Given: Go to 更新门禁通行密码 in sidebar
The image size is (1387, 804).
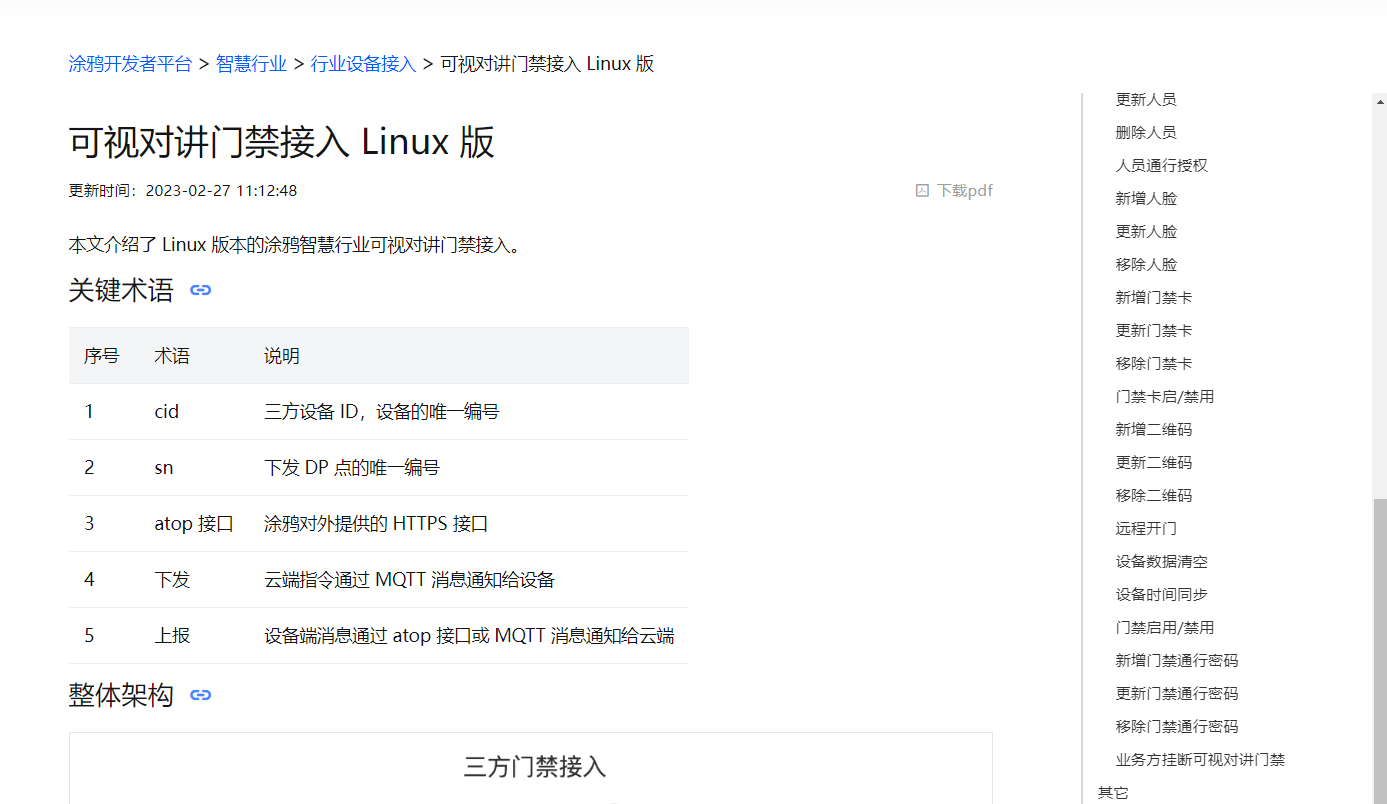Looking at the screenshot, I should (1177, 693).
